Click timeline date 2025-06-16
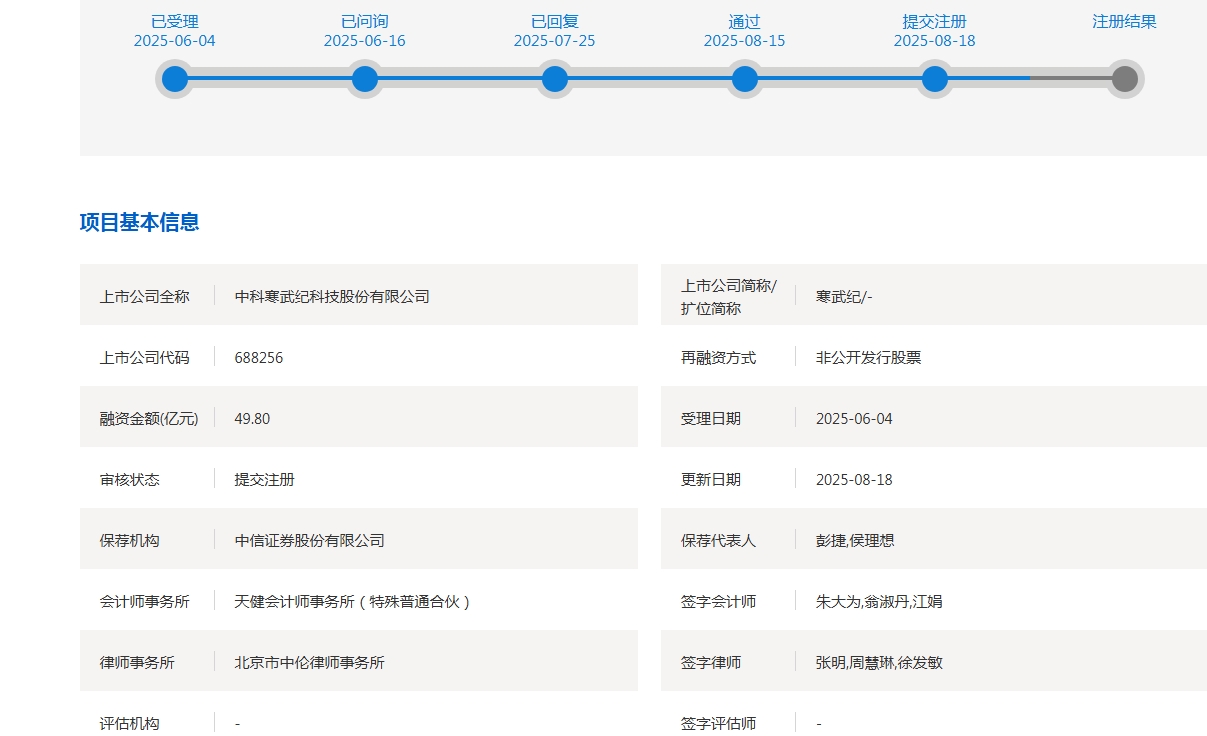The image size is (1207, 736). 365,41
